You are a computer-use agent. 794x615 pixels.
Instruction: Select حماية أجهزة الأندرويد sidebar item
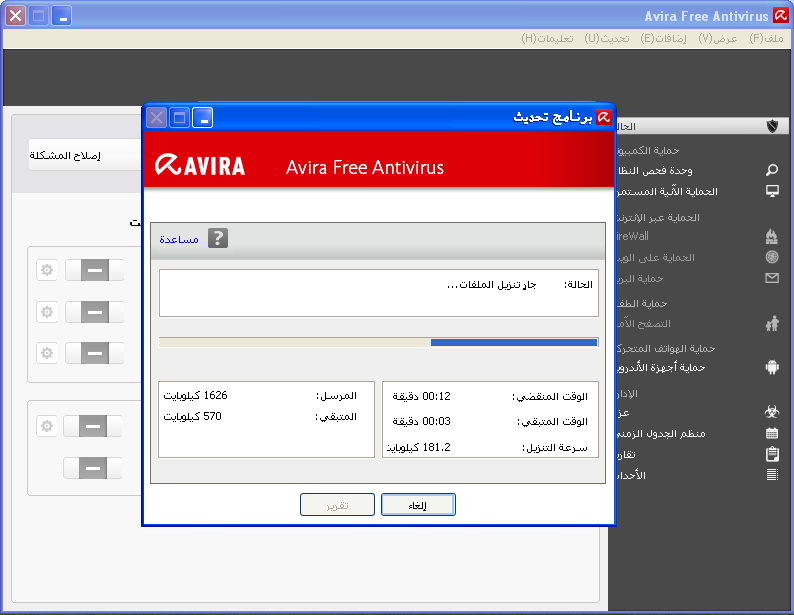pyautogui.click(x=661, y=367)
